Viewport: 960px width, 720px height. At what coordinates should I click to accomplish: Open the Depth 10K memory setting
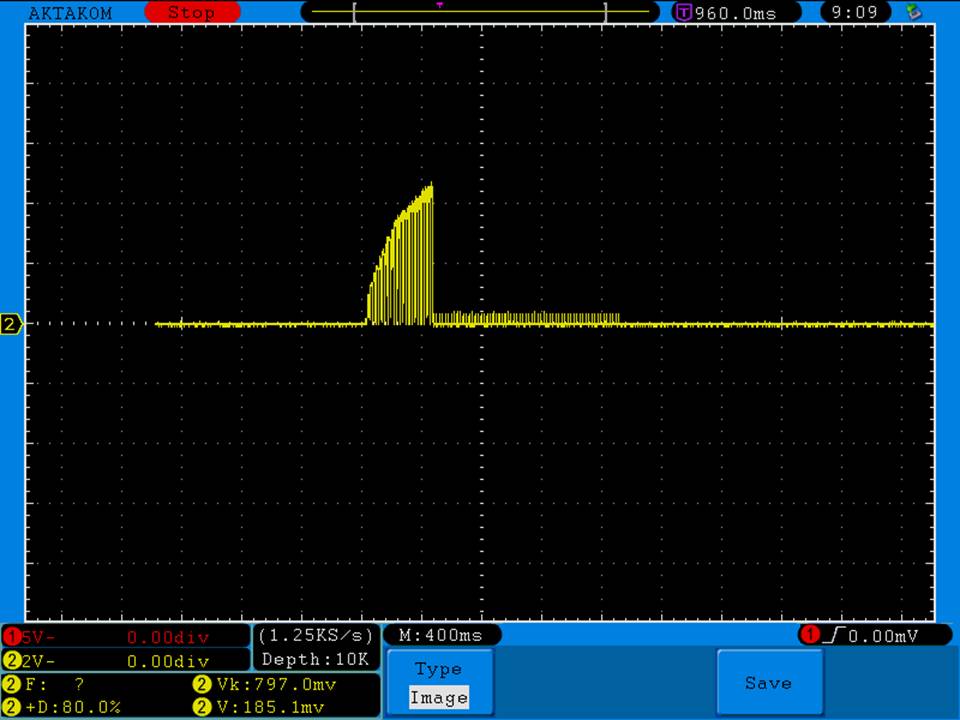click(x=315, y=659)
